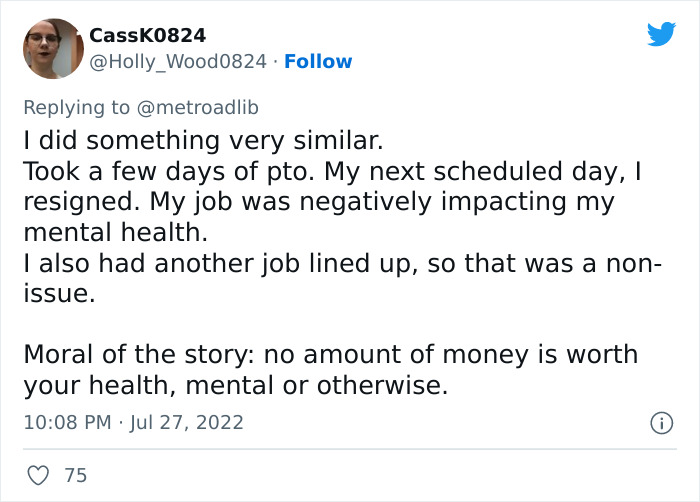Click the "Took a few days of pto" line

tap(330, 172)
